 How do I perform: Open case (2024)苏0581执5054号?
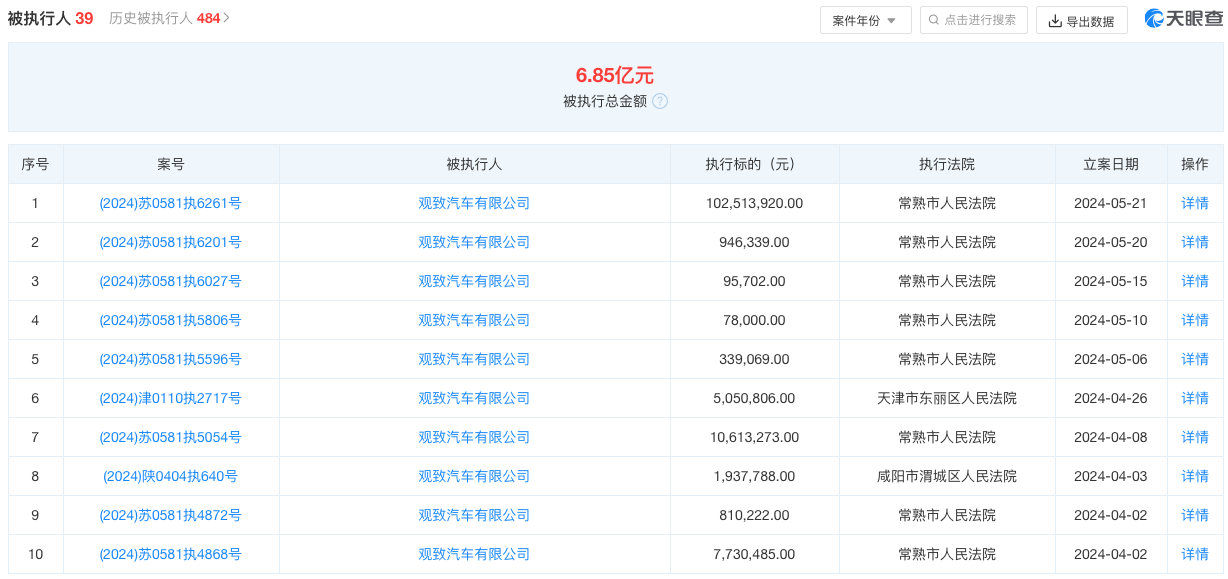(x=170, y=437)
